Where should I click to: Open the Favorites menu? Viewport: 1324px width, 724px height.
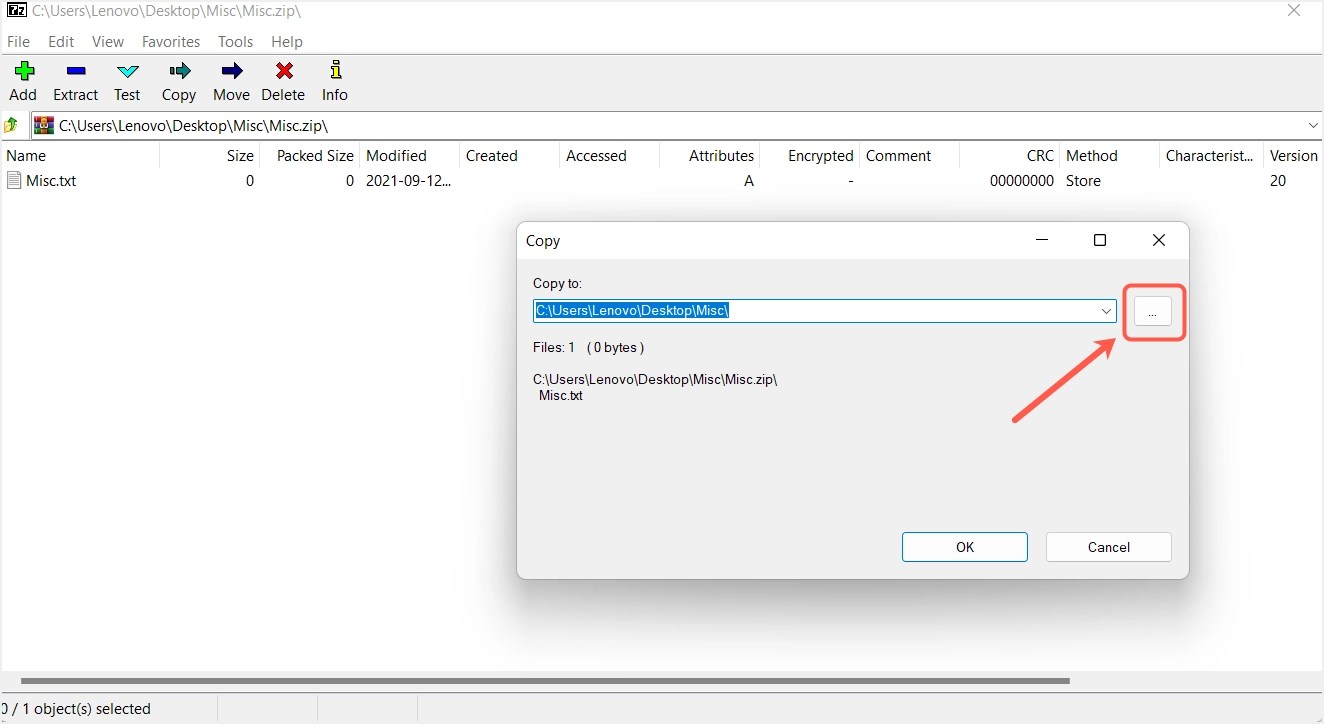pyautogui.click(x=170, y=42)
